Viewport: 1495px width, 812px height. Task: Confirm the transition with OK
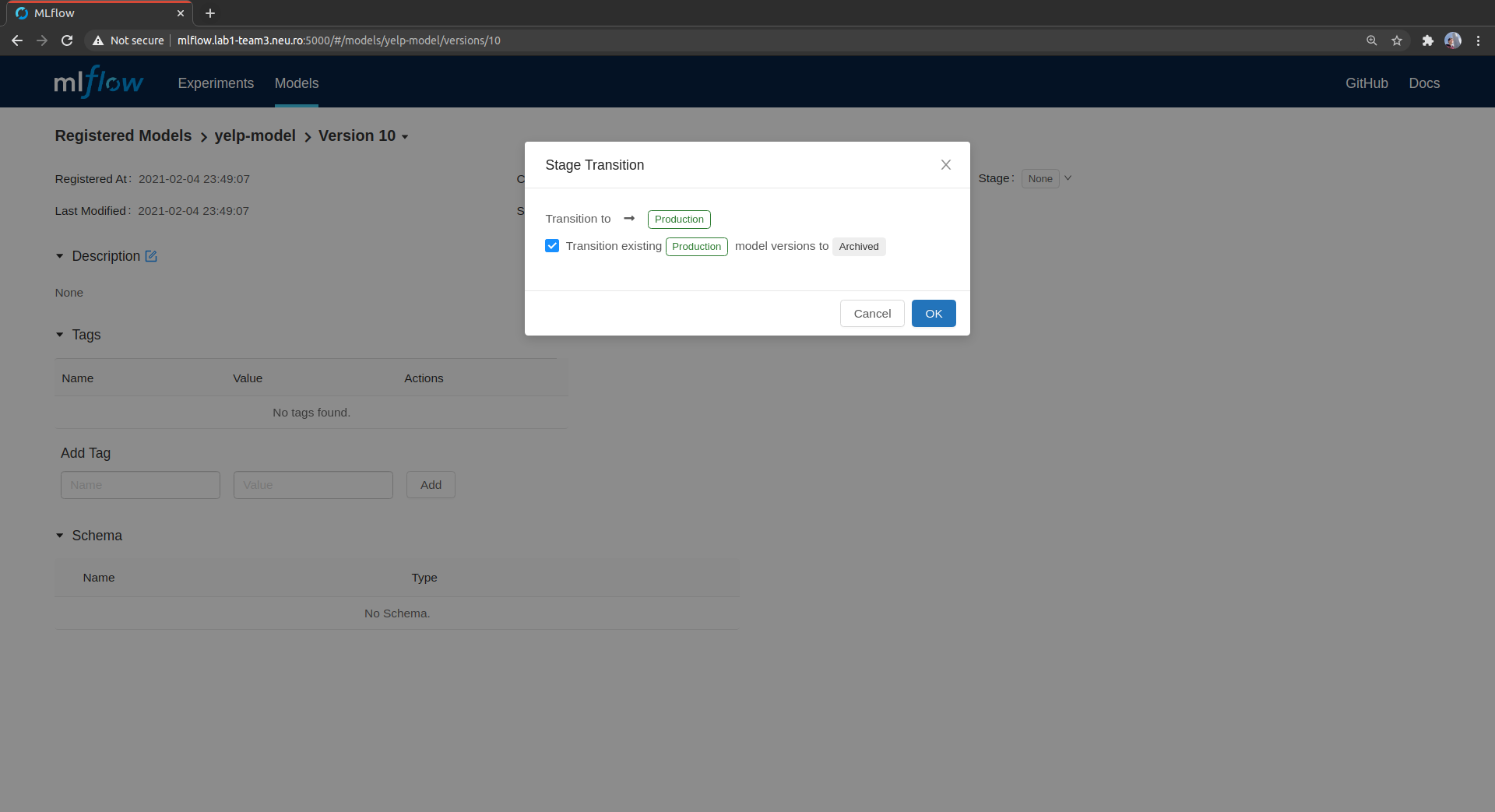(934, 314)
